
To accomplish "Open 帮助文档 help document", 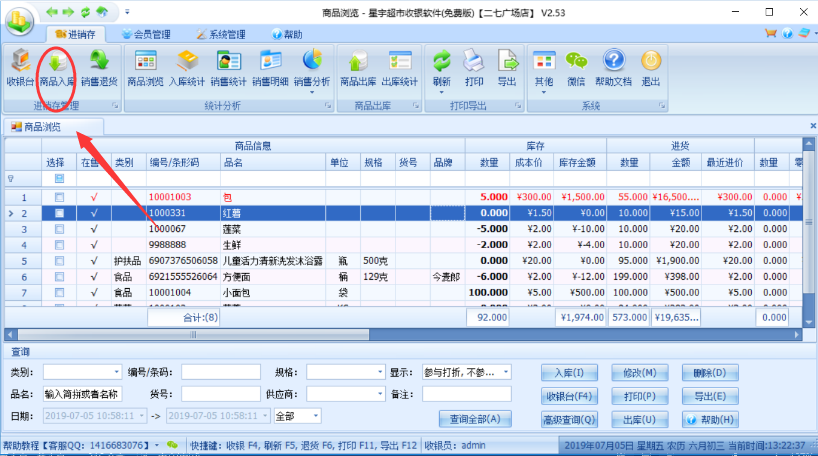I will pyautogui.click(x=614, y=68).
